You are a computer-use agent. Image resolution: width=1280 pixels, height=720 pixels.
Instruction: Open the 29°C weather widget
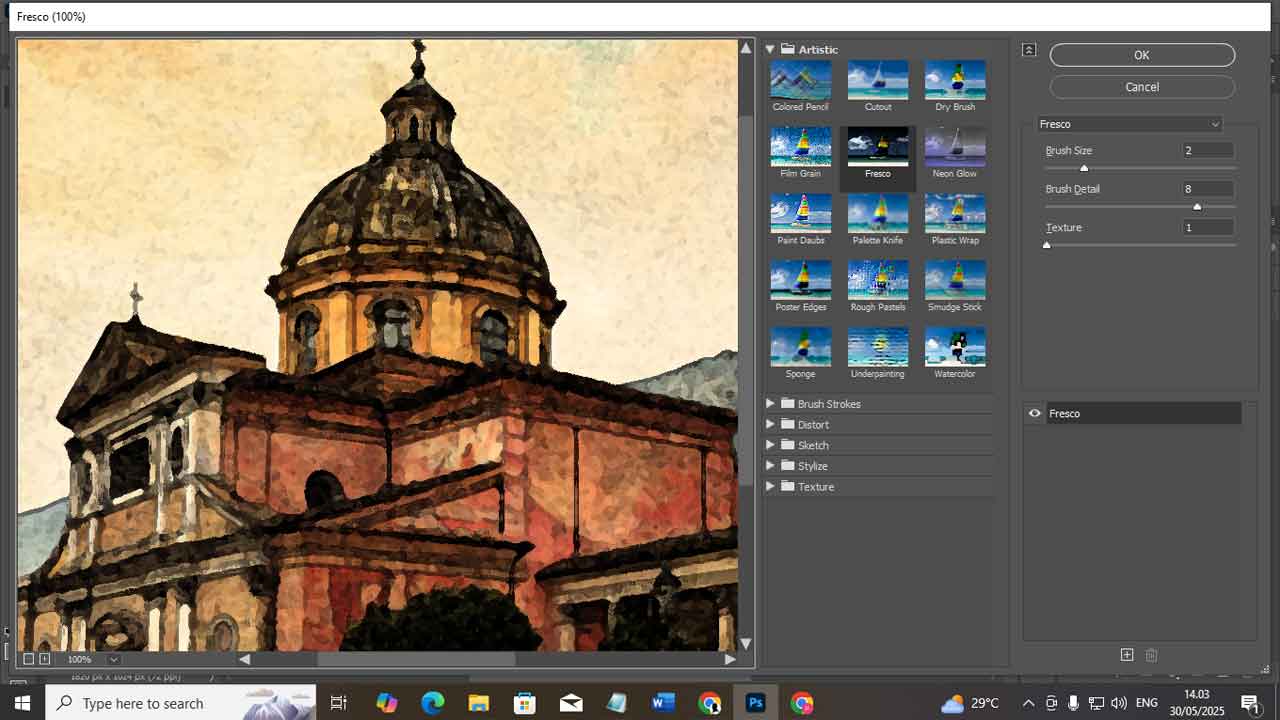pyautogui.click(x=970, y=703)
